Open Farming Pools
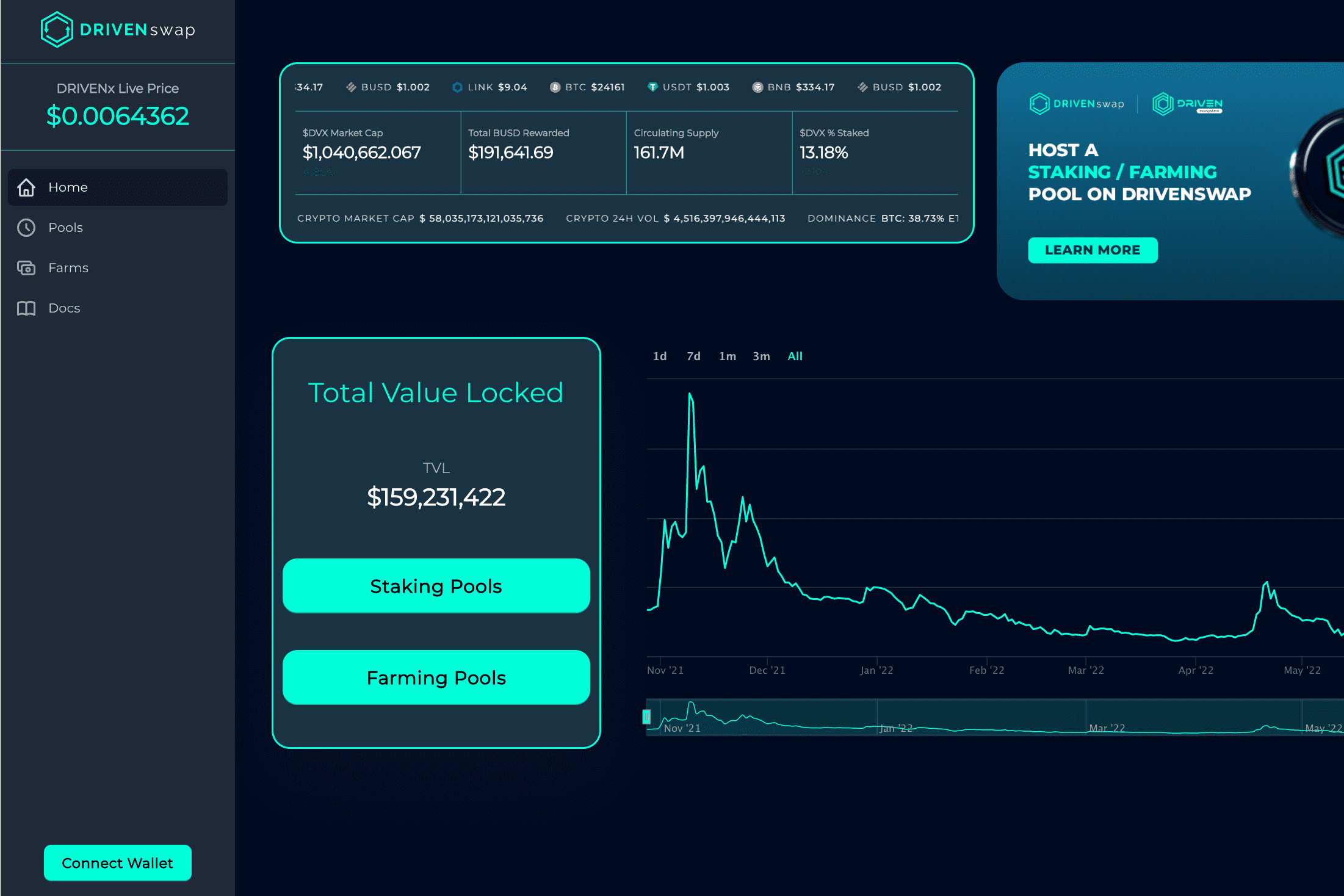Screen dimensions: 1344x896 pyautogui.click(x=436, y=677)
